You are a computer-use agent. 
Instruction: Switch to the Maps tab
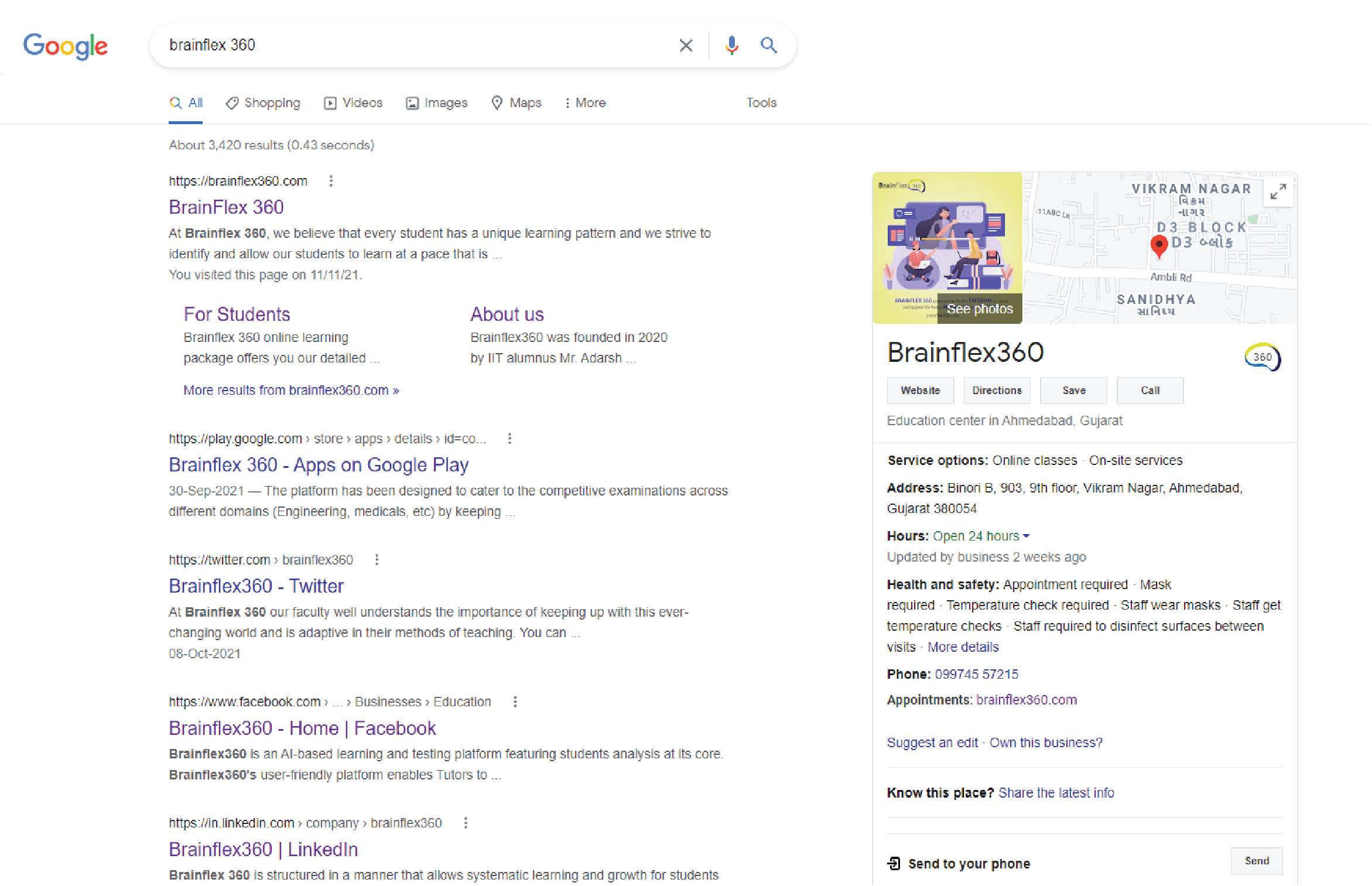pyautogui.click(x=516, y=103)
